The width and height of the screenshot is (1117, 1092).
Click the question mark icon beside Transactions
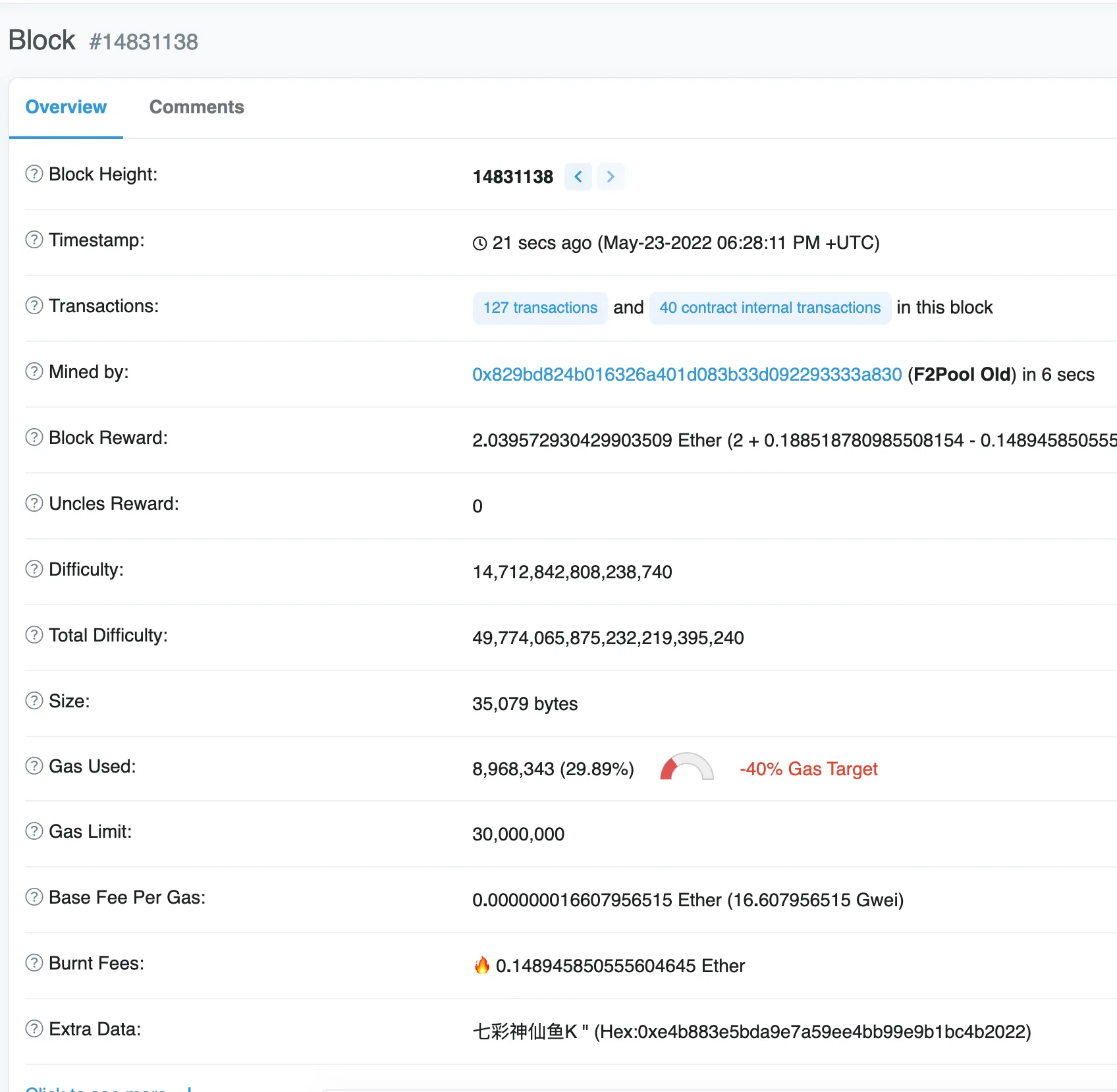[34, 306]
